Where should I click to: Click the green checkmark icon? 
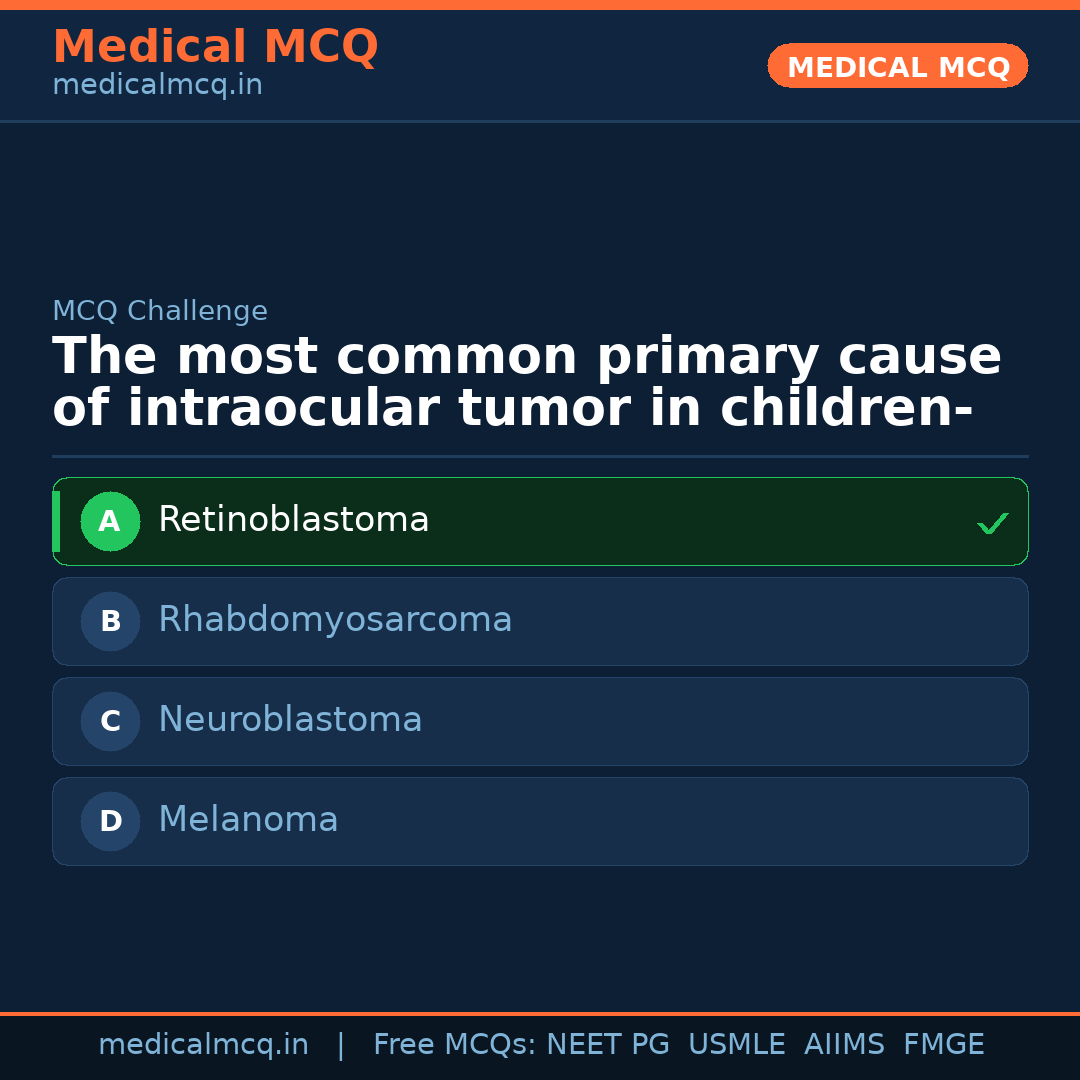pyautogui.click(x=992, y=523)
